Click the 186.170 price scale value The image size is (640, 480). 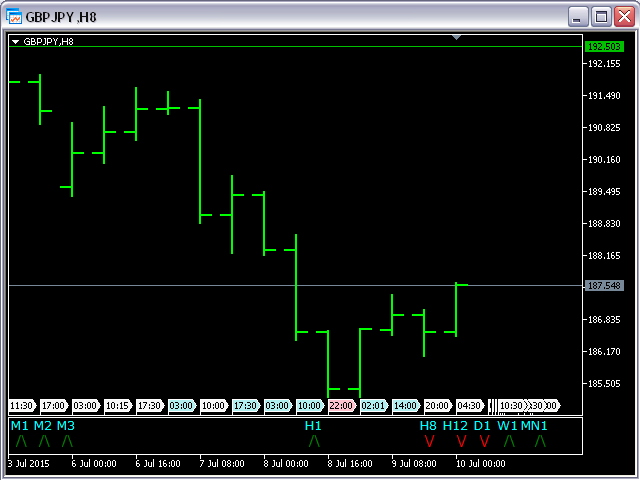click(x=604, y=351)
